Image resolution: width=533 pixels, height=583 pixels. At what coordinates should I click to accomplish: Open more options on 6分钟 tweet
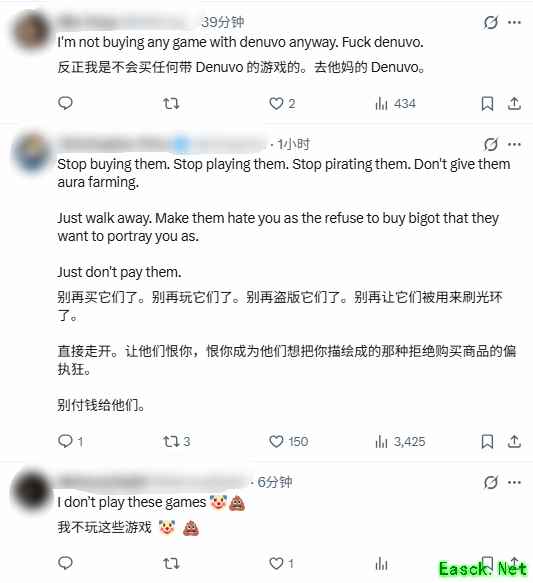tap(514, 482)
